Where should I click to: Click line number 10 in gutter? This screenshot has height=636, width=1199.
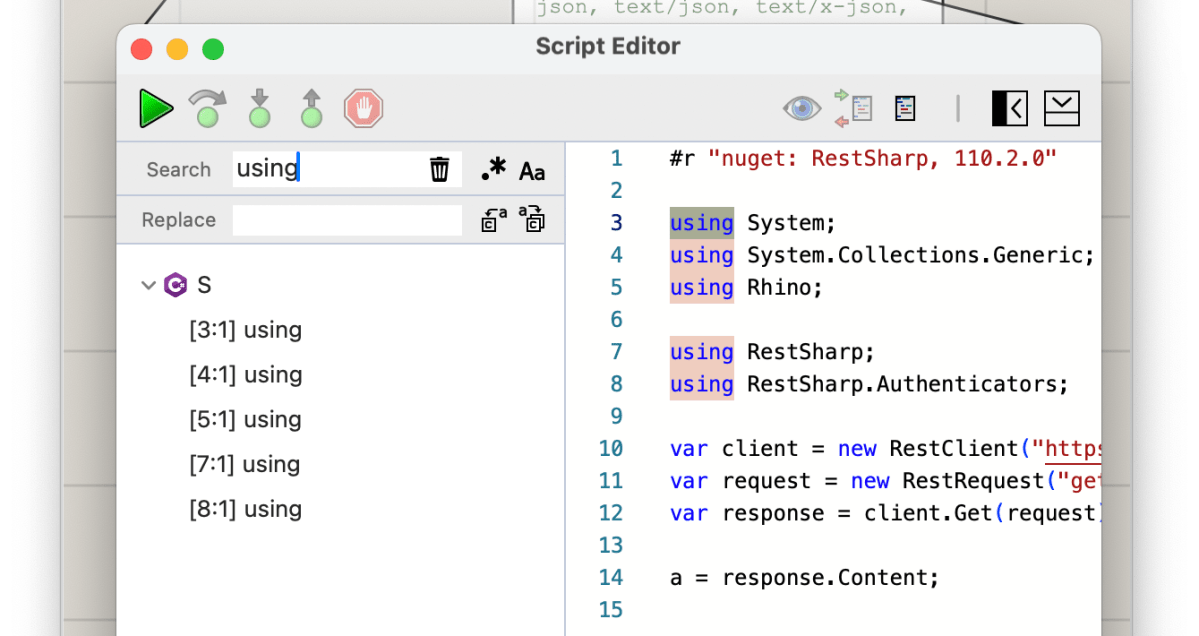pos(611,448)
